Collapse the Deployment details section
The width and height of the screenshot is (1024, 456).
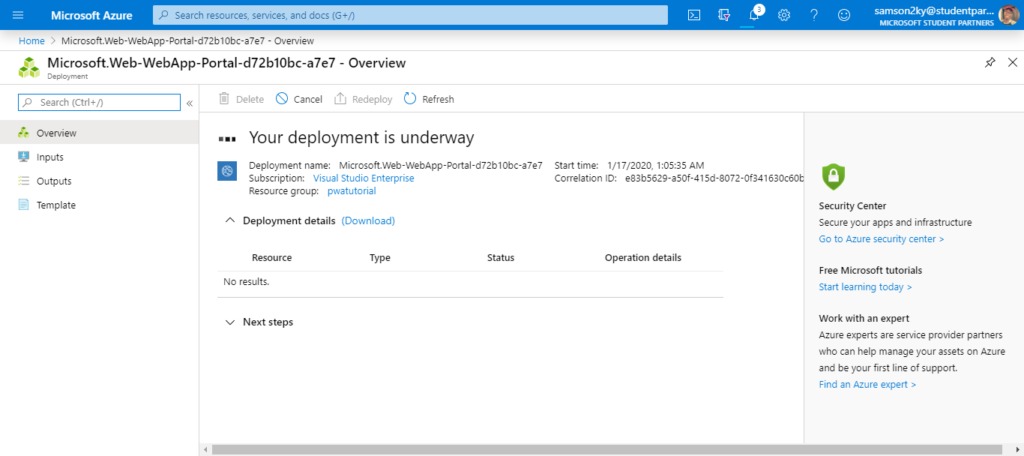pyautogui.click(x=229, y=221)
